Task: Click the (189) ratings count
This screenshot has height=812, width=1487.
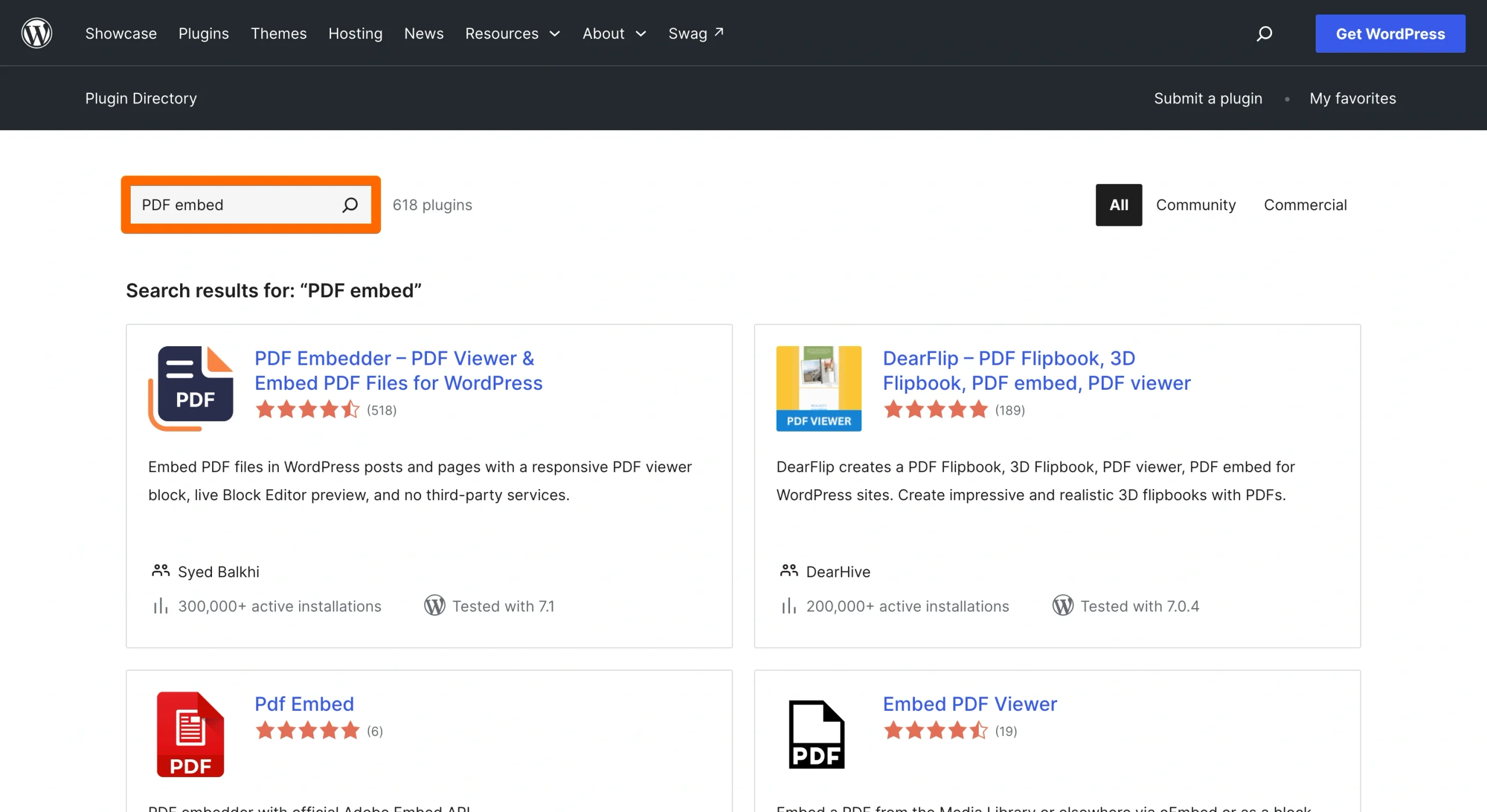Action: (1010, 410)
